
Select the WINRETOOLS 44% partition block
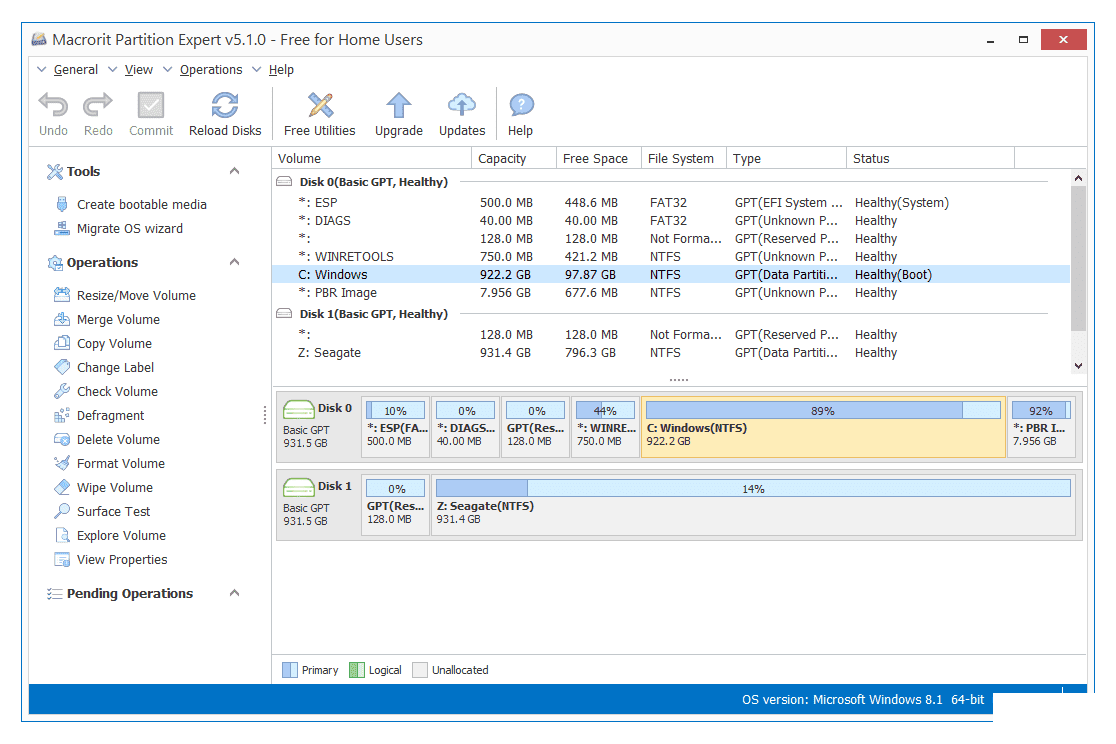click(x=605, y=426)
